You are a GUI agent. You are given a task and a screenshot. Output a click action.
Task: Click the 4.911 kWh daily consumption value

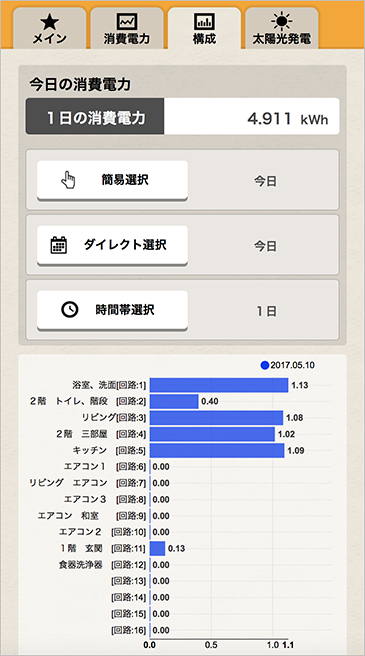point(288,119)
